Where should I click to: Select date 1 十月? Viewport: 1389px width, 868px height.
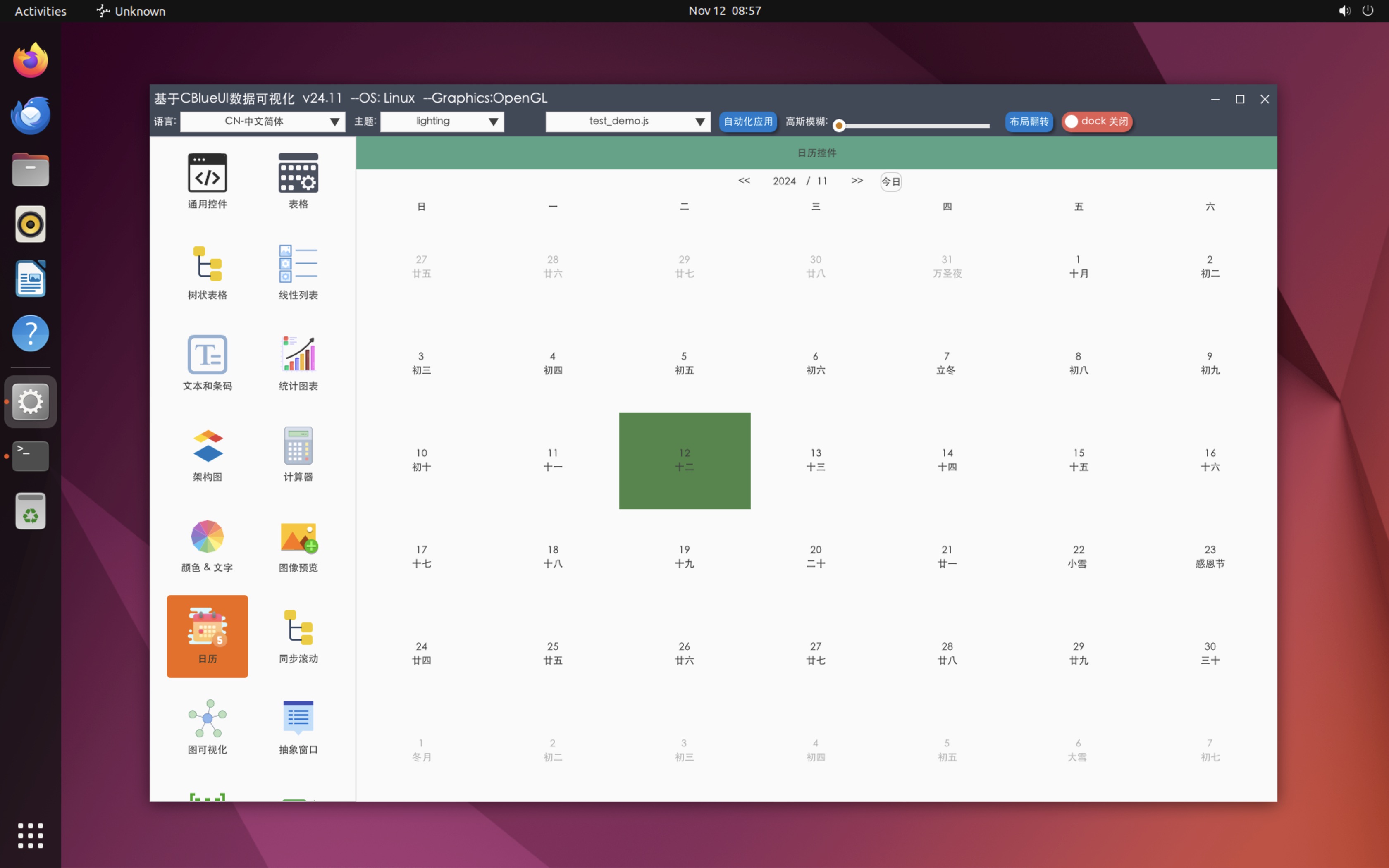coord(1079,267)
